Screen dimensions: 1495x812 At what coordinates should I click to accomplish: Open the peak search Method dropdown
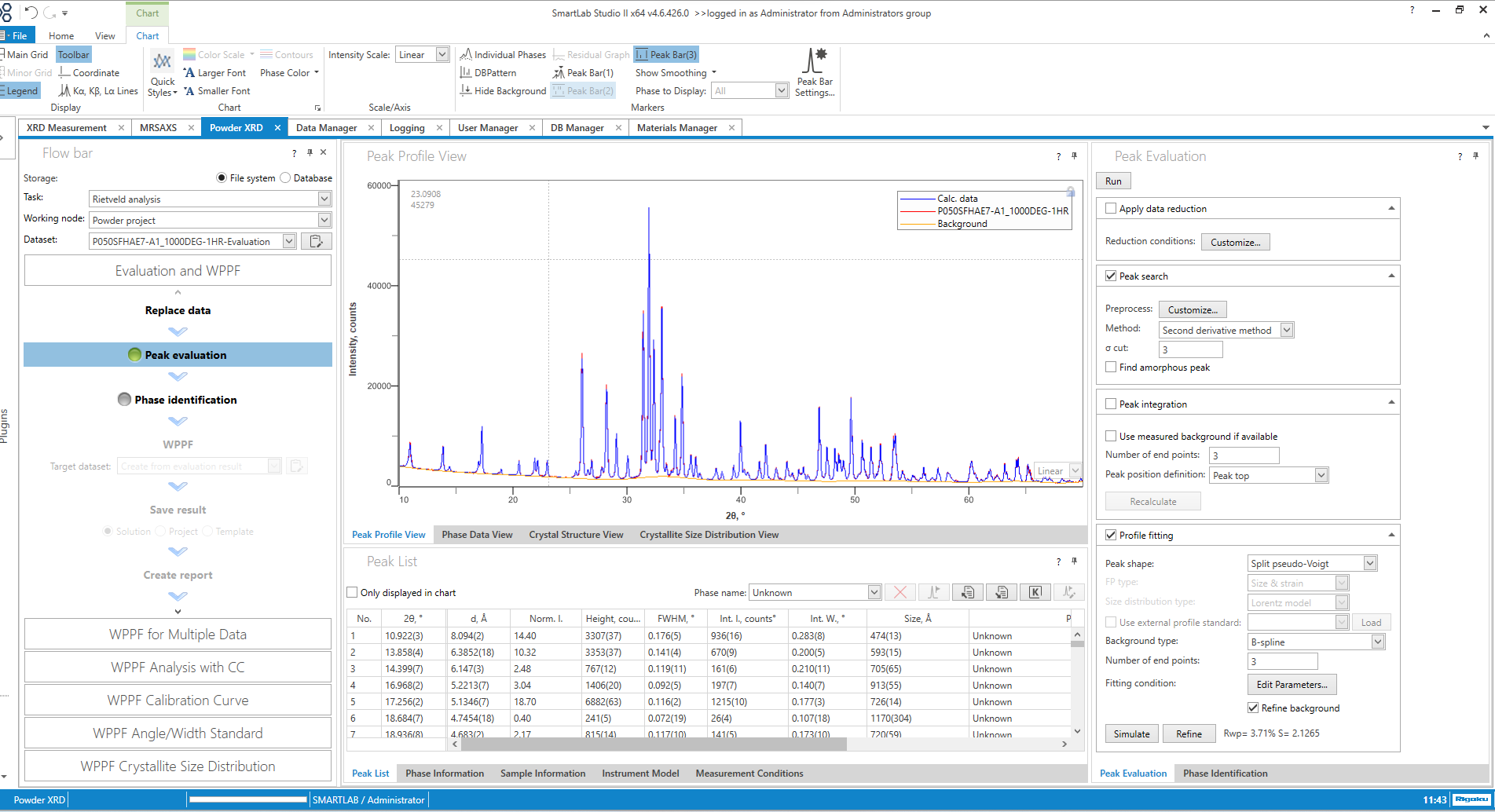click(1287, 331)
